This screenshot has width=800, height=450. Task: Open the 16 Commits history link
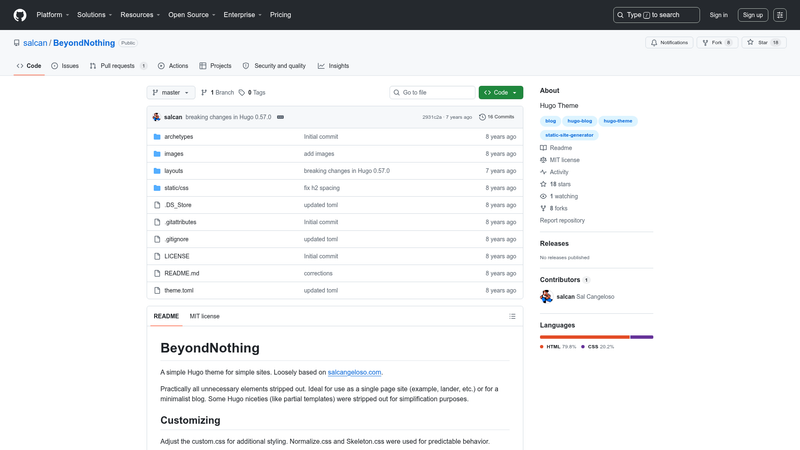(496, 117)
